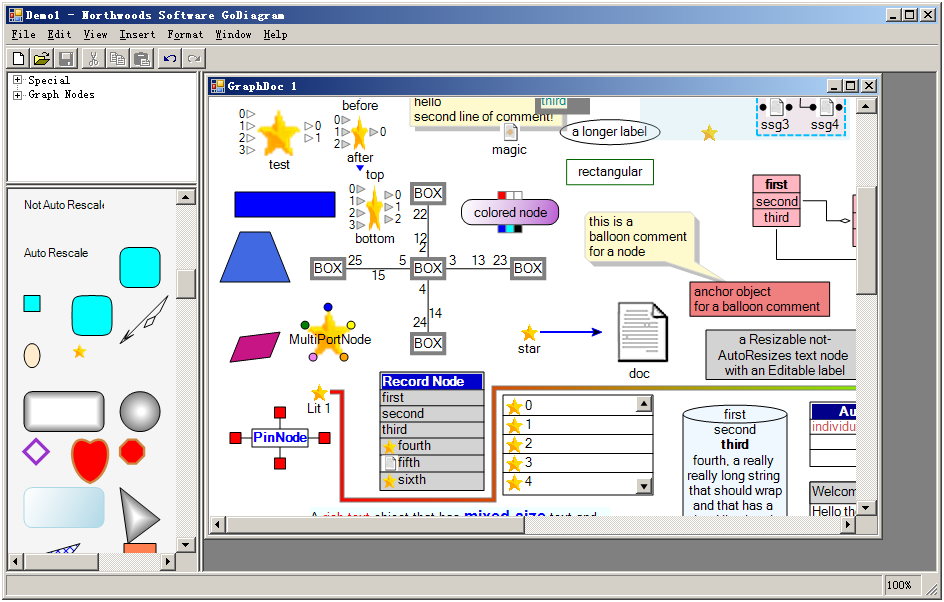Image resolution: width=944 pixels, height=602 pixels.
Task: Click the red swatch on colored node
Action: pos(502,196)
